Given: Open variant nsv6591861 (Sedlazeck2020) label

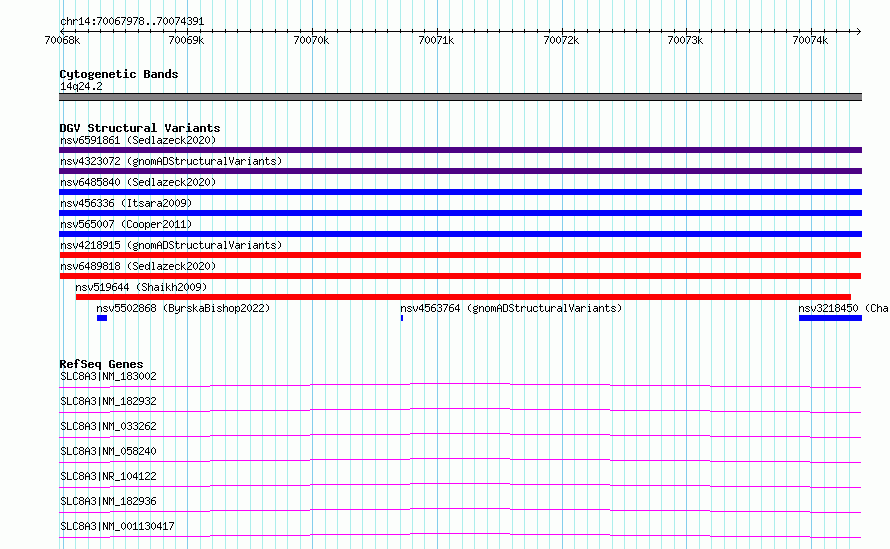Looking at the screenshot, I should [x=138, y=140].
